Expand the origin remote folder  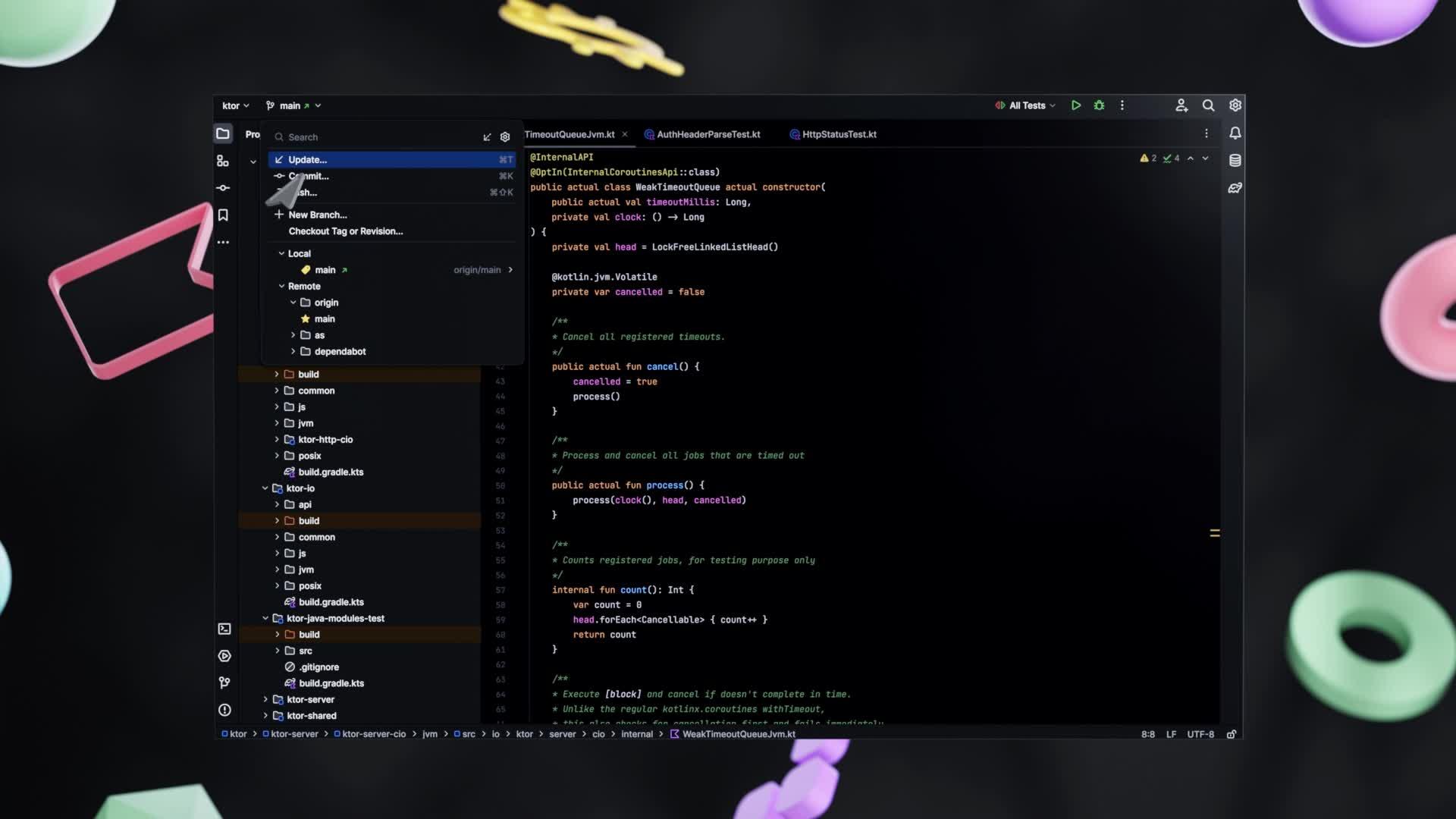pos(294,302)
